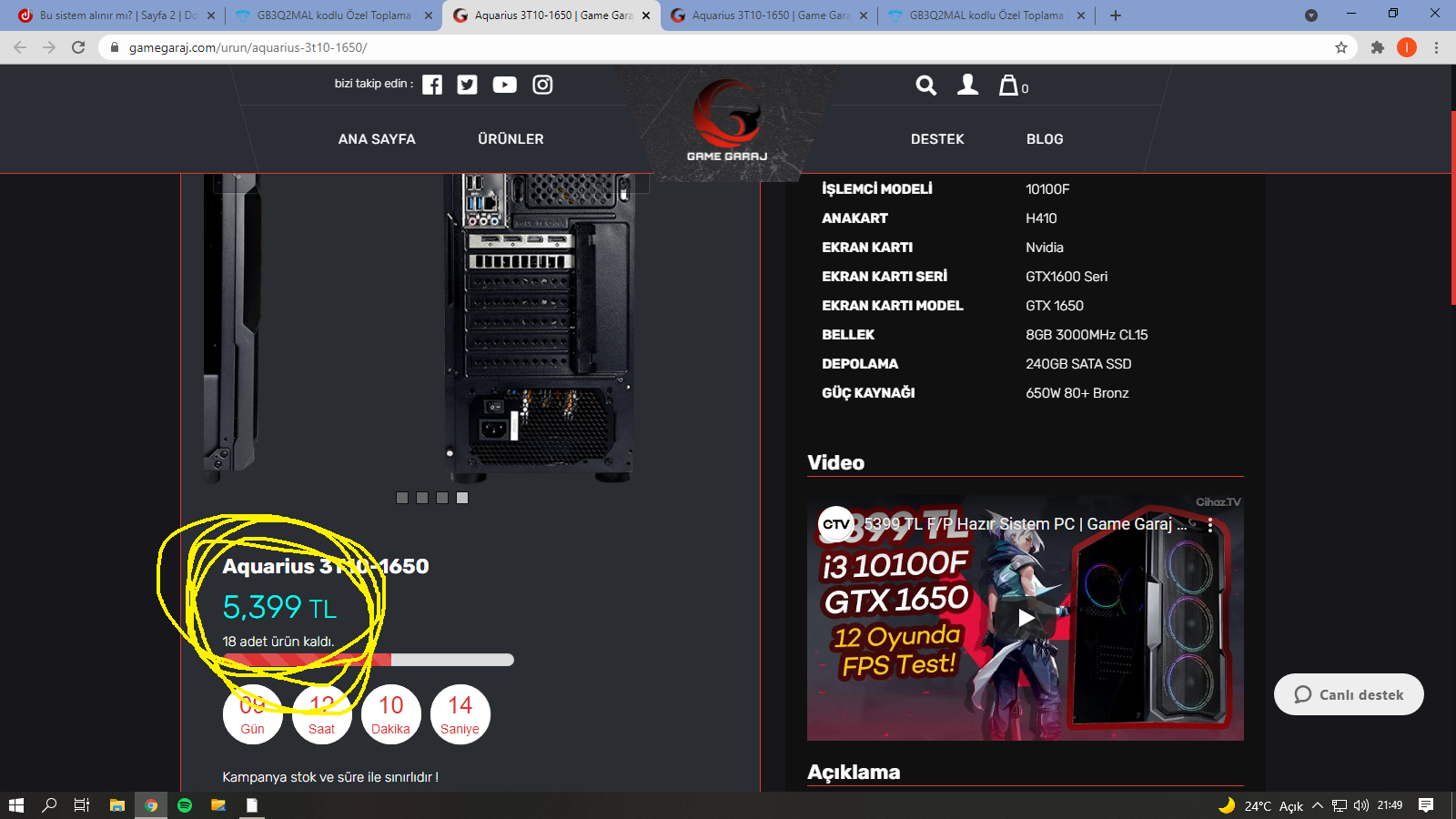
Task: Click the Saniye countdown circle
Action: (460, 714)
